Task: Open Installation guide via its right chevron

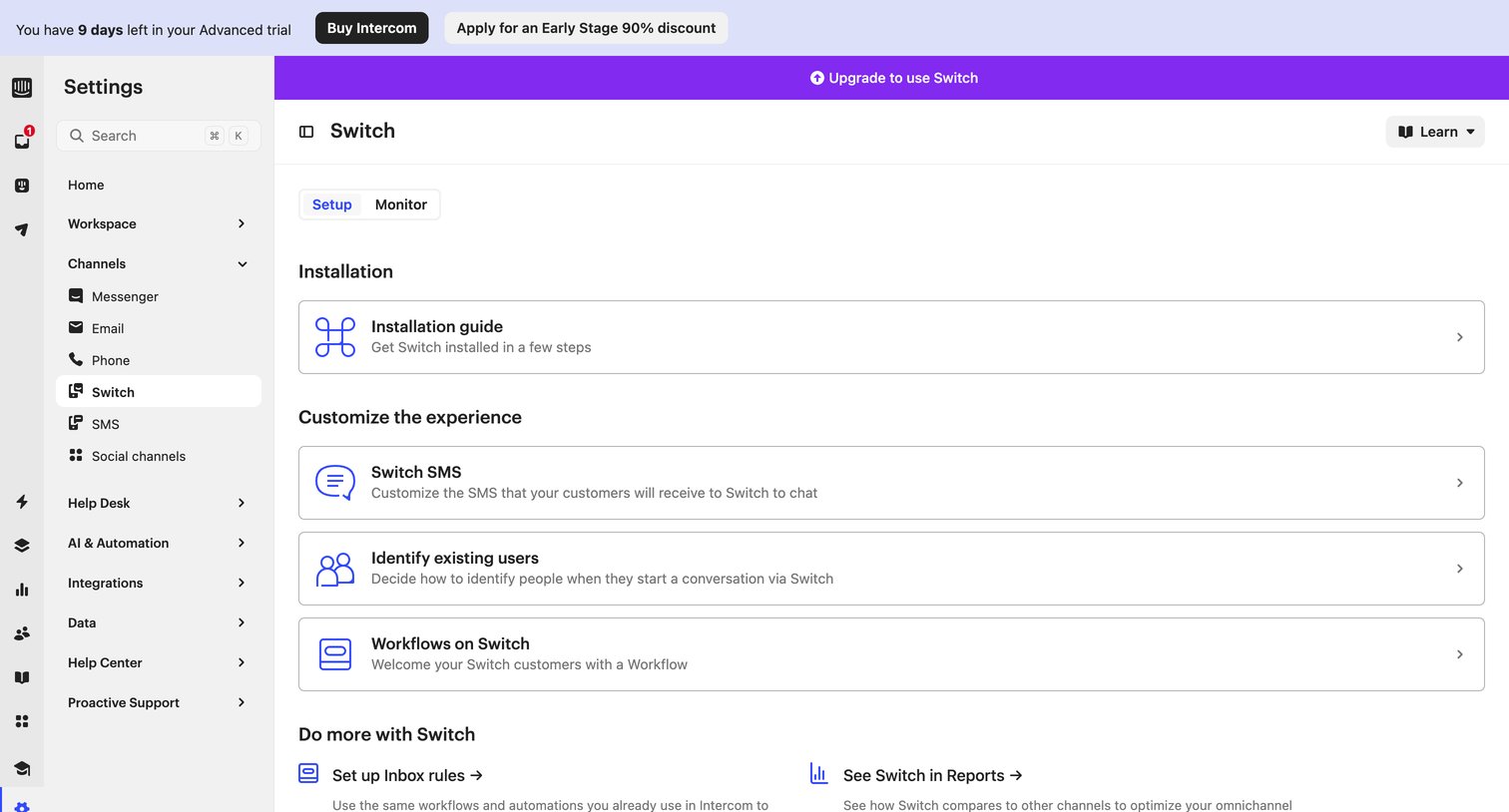Action: point(1460,337)
